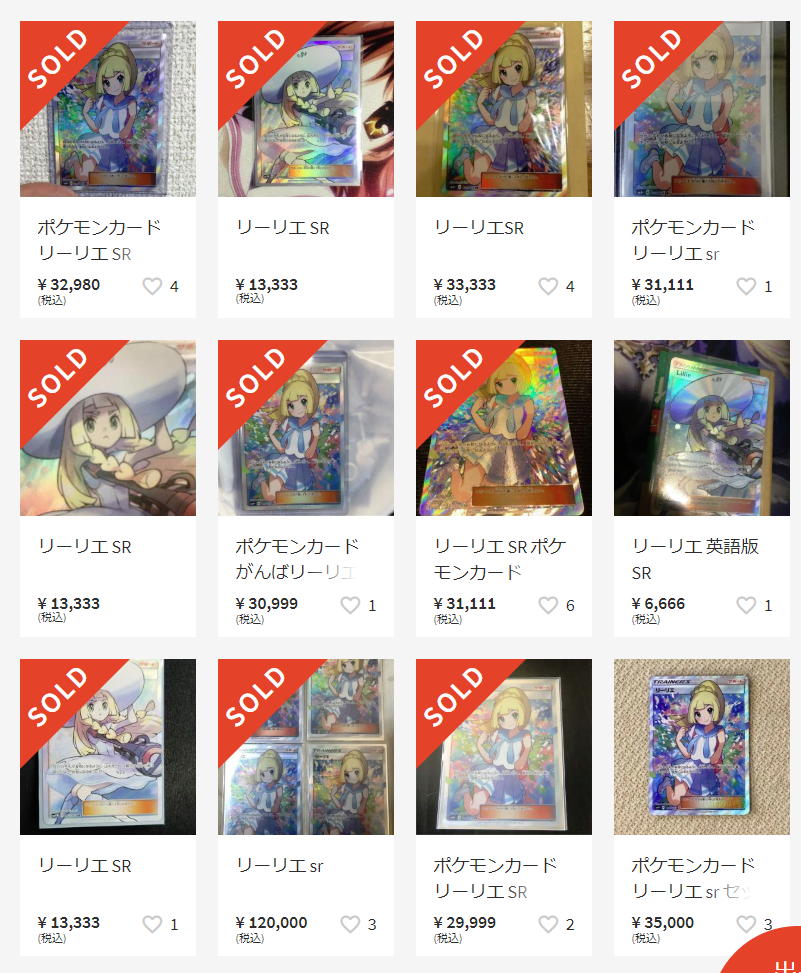The height and width of the screenshot is (973, 801).
Task: Open the unsold ¥35,000 card photo
Action: (702, 747)
